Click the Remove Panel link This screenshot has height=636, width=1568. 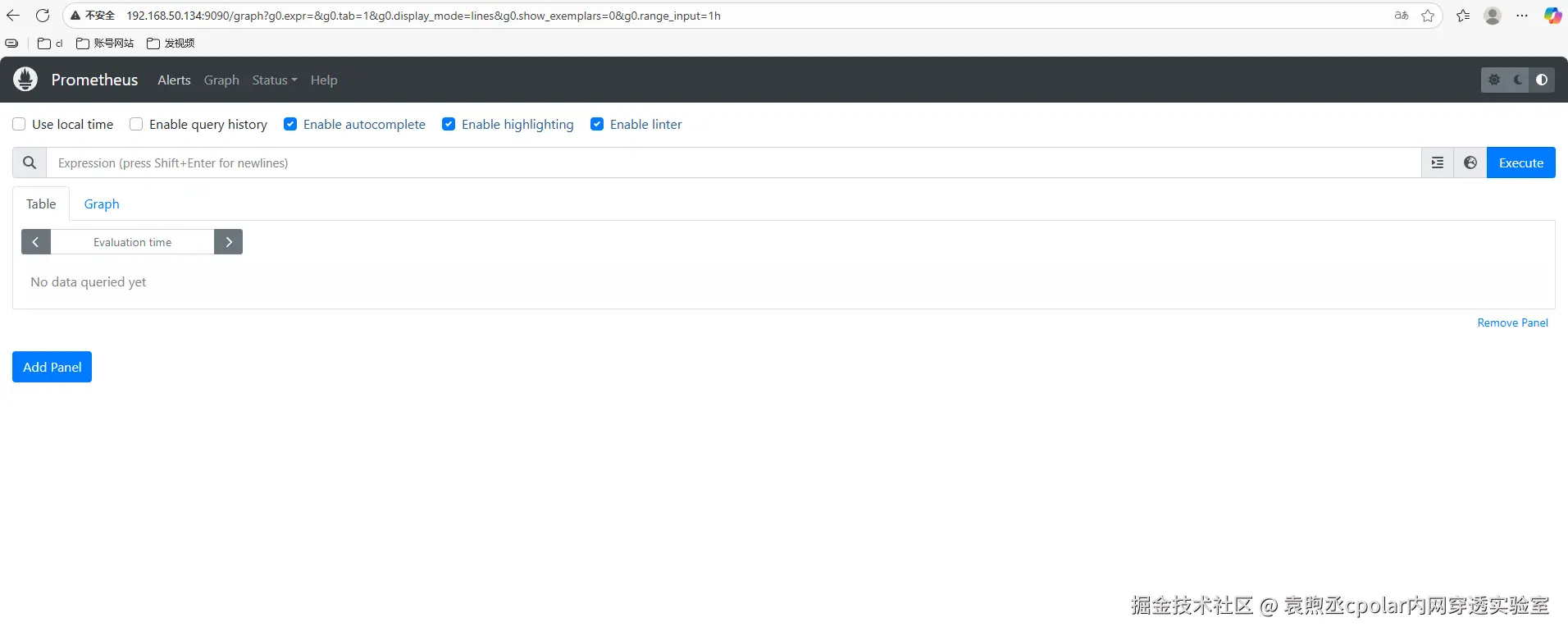coord(1512,323)
